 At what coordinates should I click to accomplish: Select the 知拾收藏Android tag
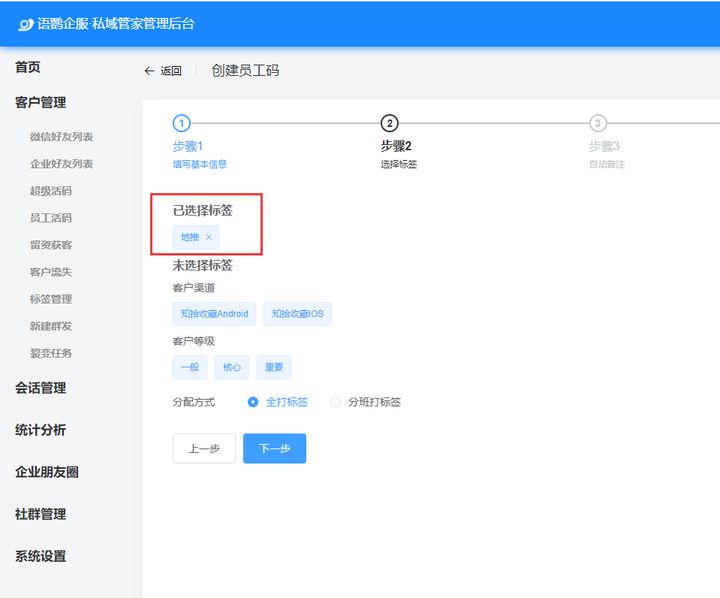[214, 314]
